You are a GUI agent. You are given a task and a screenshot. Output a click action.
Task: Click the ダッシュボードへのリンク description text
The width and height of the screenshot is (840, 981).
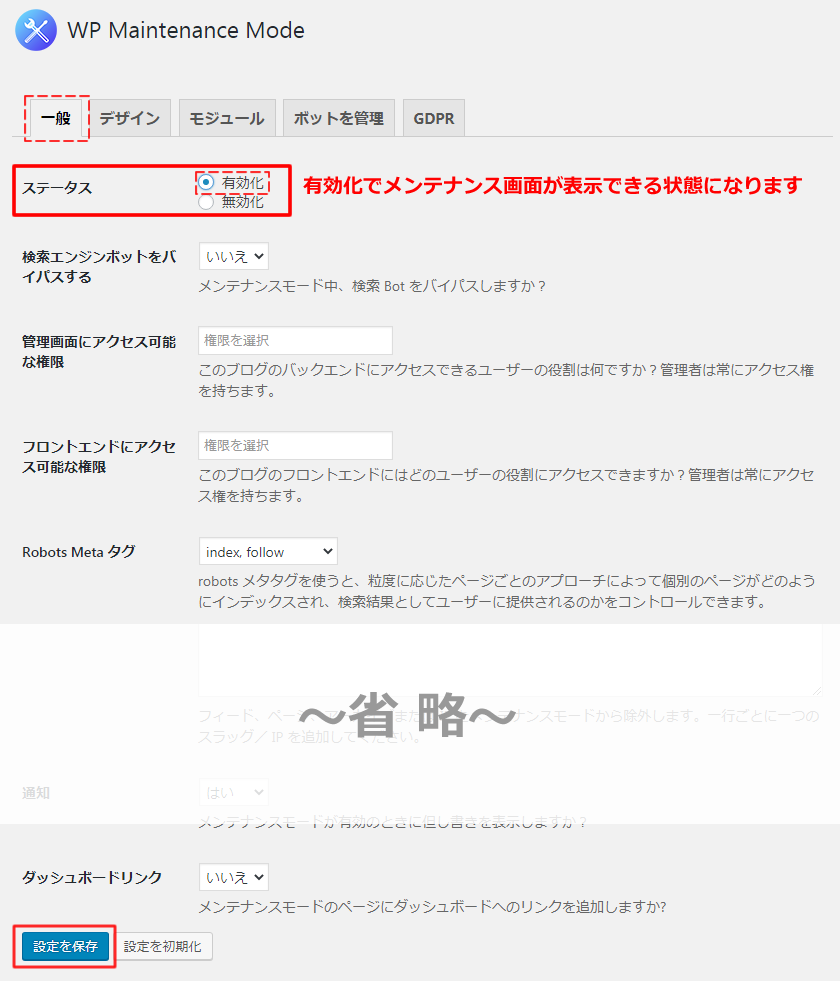432,907
